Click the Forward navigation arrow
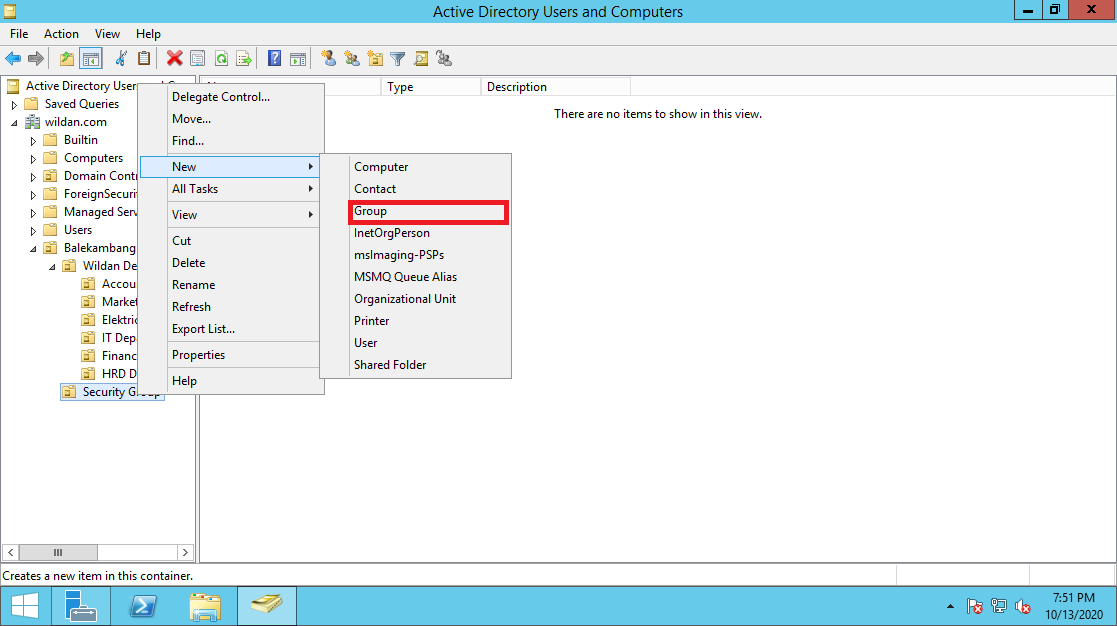Screen dimensions: 1117x626 point(36,58)
